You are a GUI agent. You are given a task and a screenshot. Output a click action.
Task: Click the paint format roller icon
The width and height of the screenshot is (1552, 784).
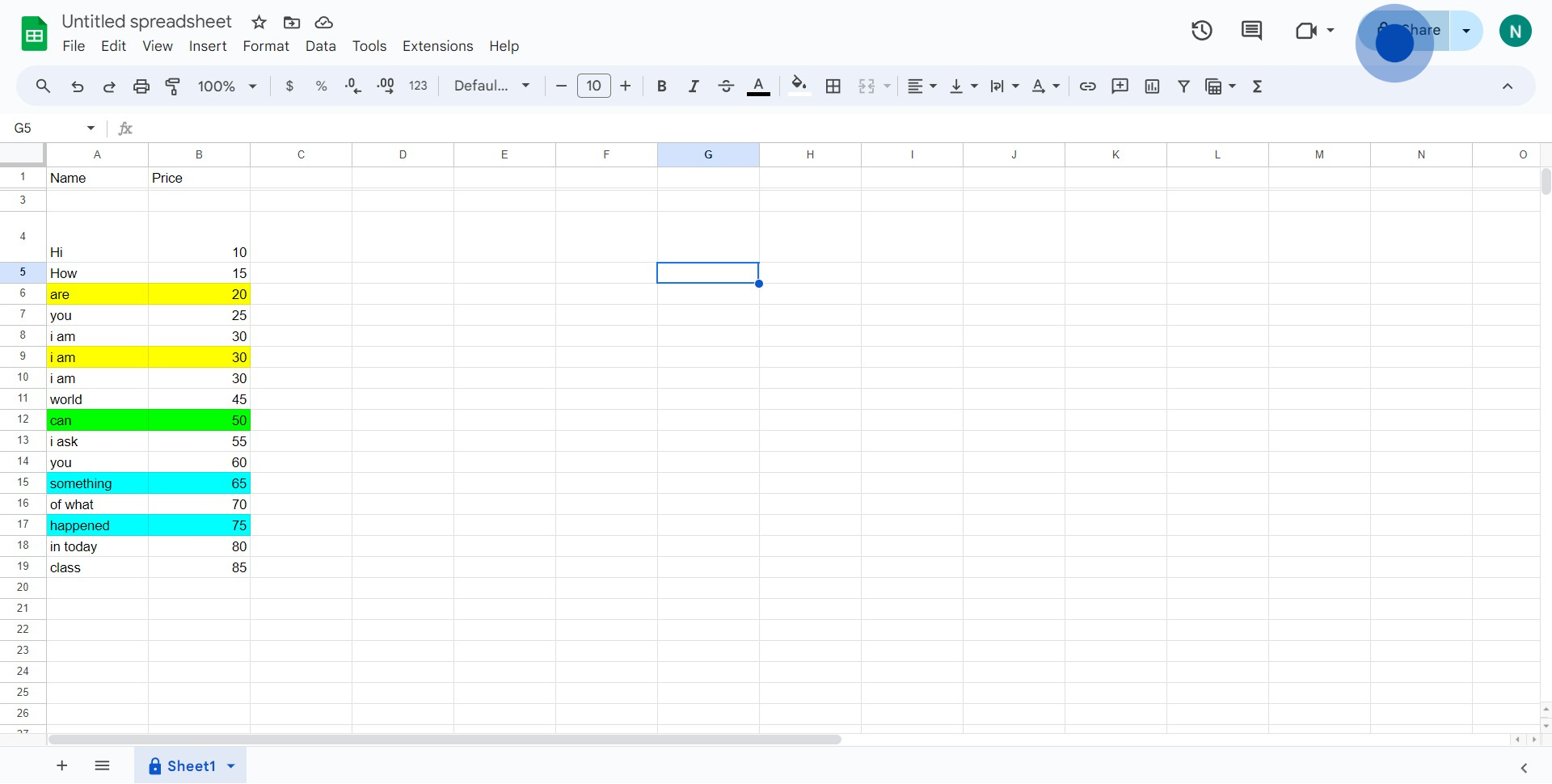click(173, 86)
